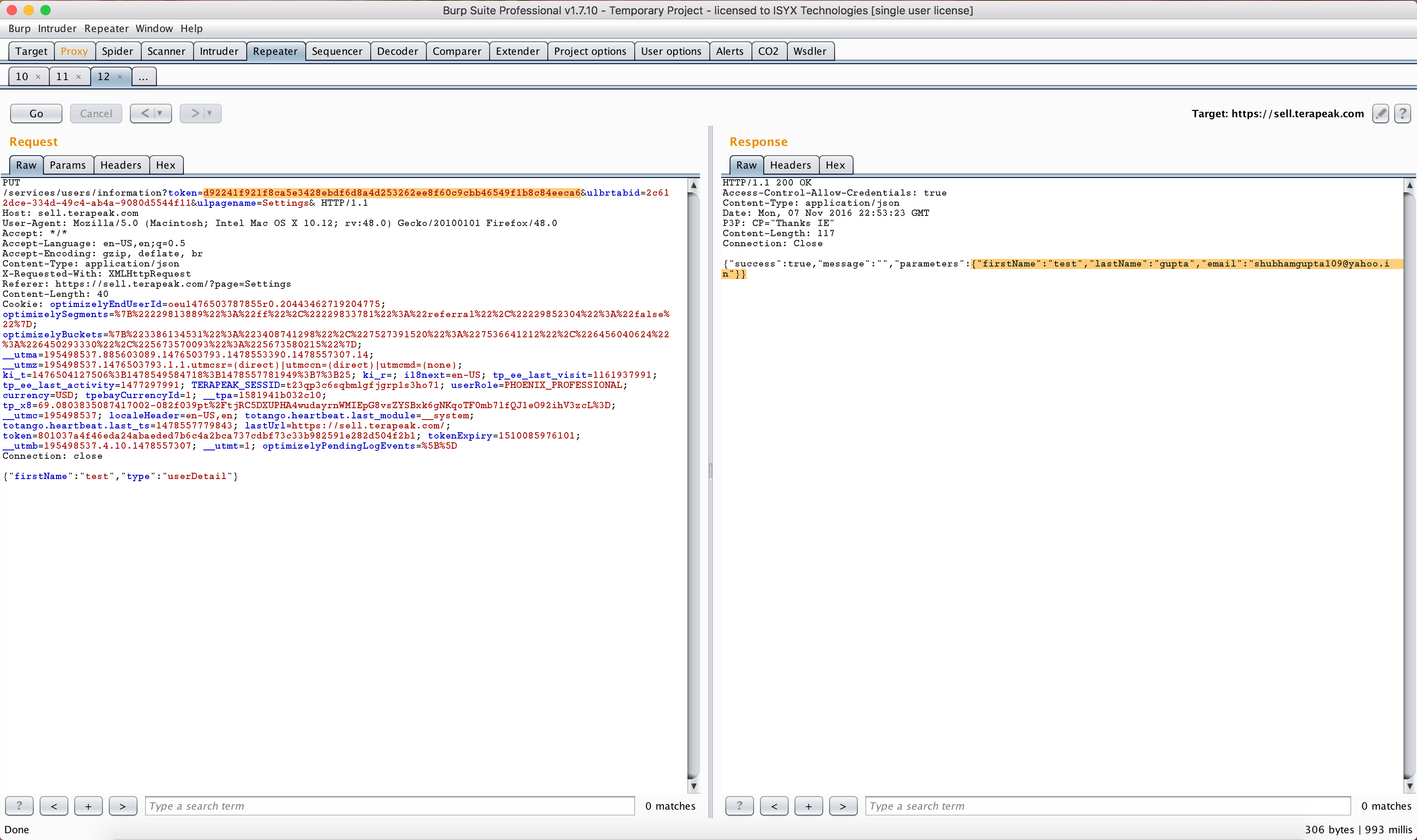Image resolution: width=1417 pixels, height=840 pixels.
Task: Open the Wsdler extension tab
Action: (x=810, y=51)
